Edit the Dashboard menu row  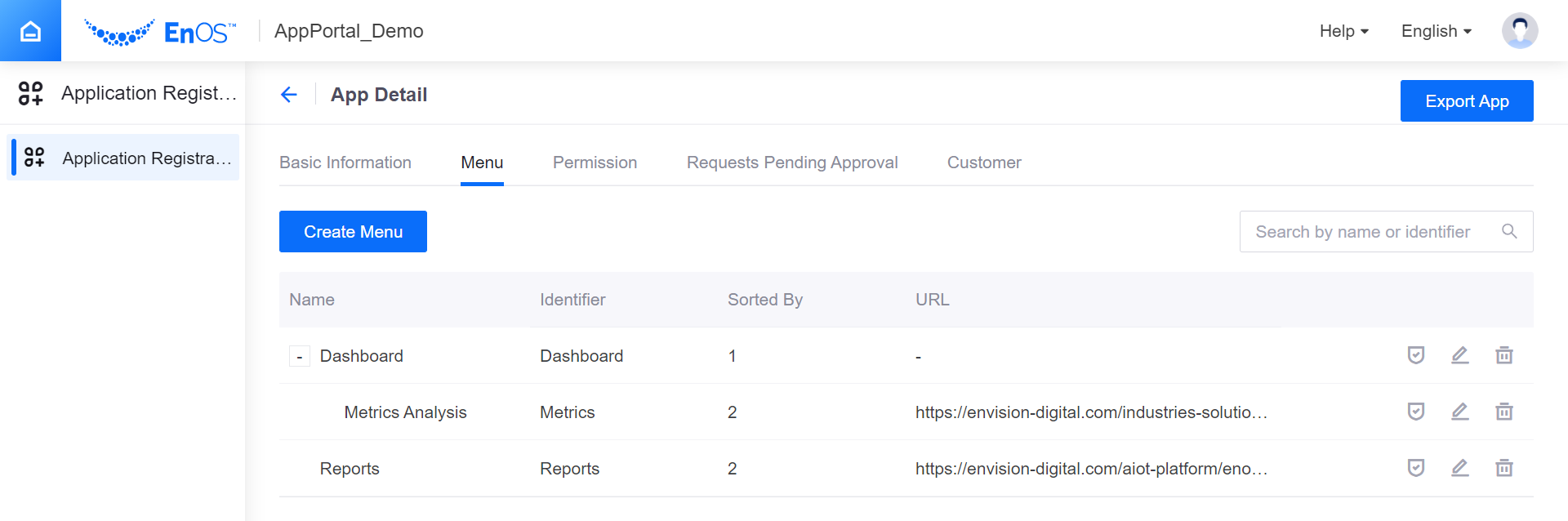pyautogui.click(x=1459, y=355)
